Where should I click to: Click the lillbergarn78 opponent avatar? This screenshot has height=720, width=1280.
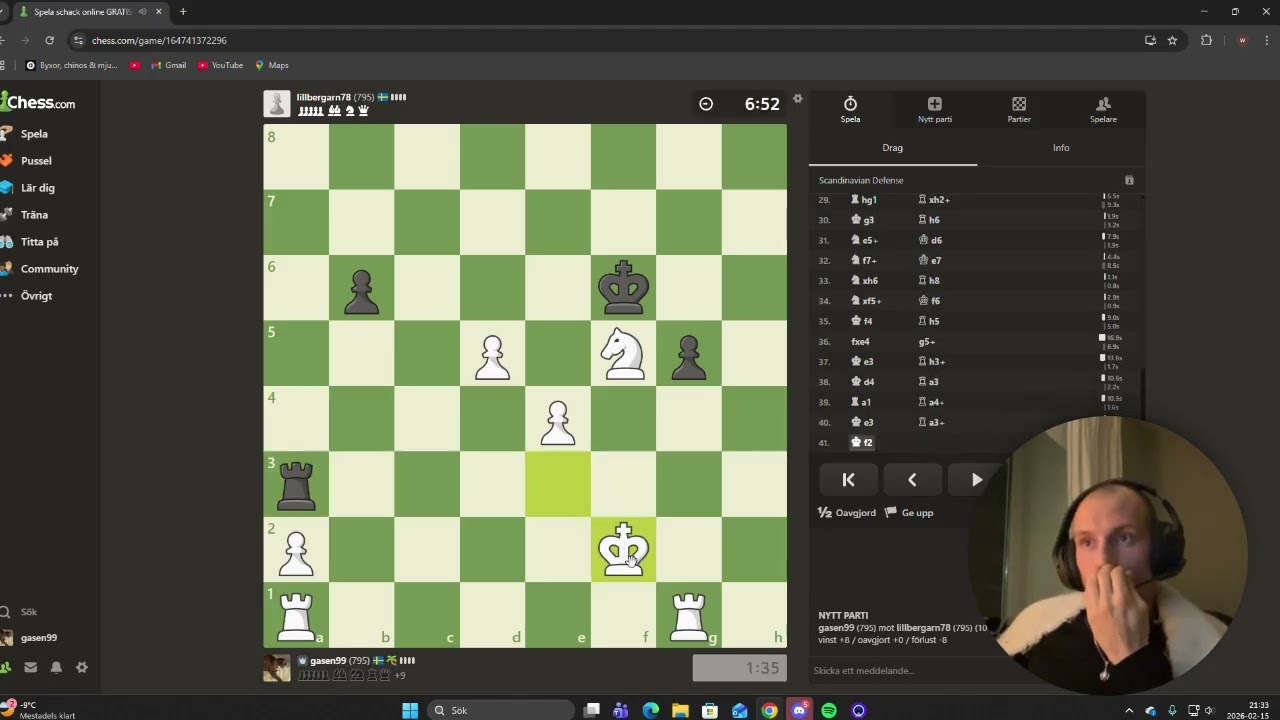pos(277,103)
